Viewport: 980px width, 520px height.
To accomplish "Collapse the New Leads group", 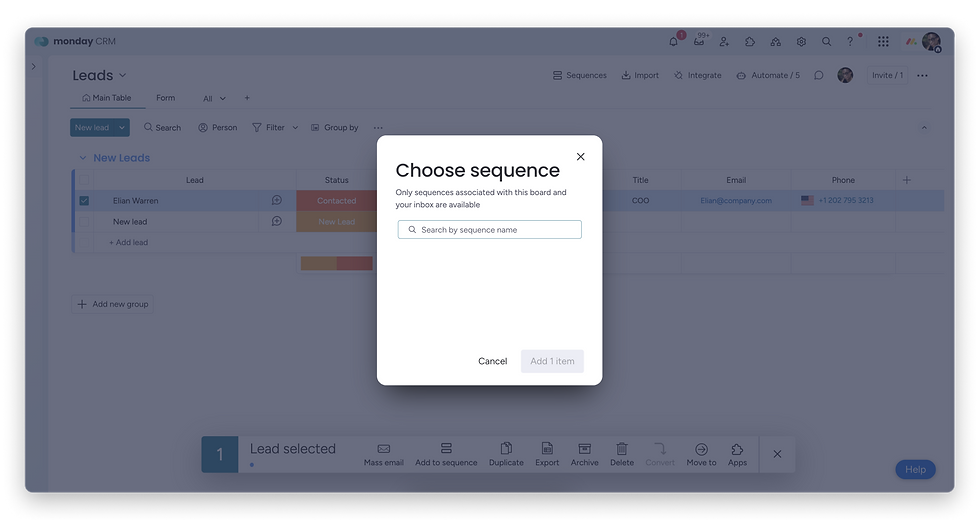I will [82, 158].
